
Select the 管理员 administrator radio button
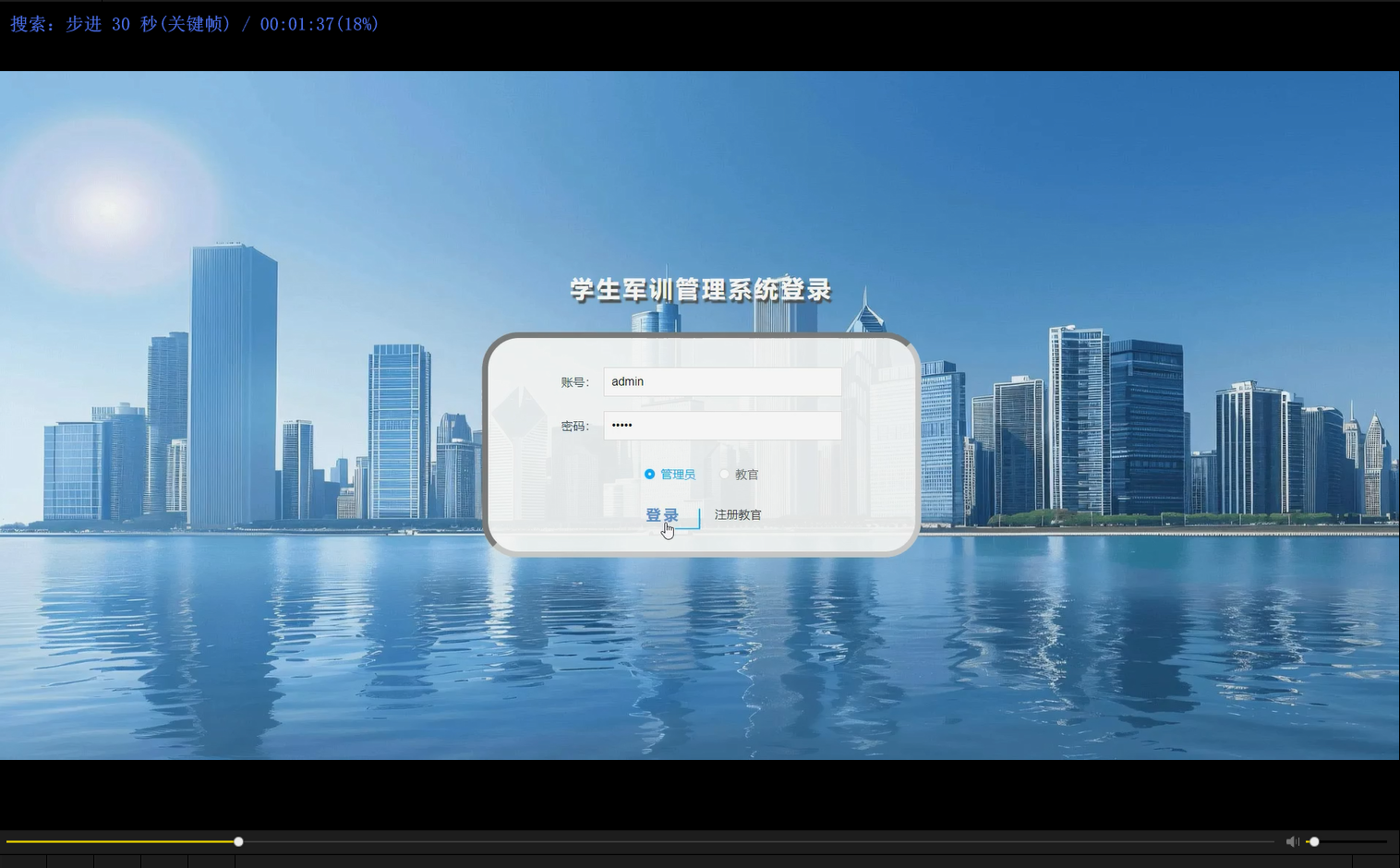(650, 474)
